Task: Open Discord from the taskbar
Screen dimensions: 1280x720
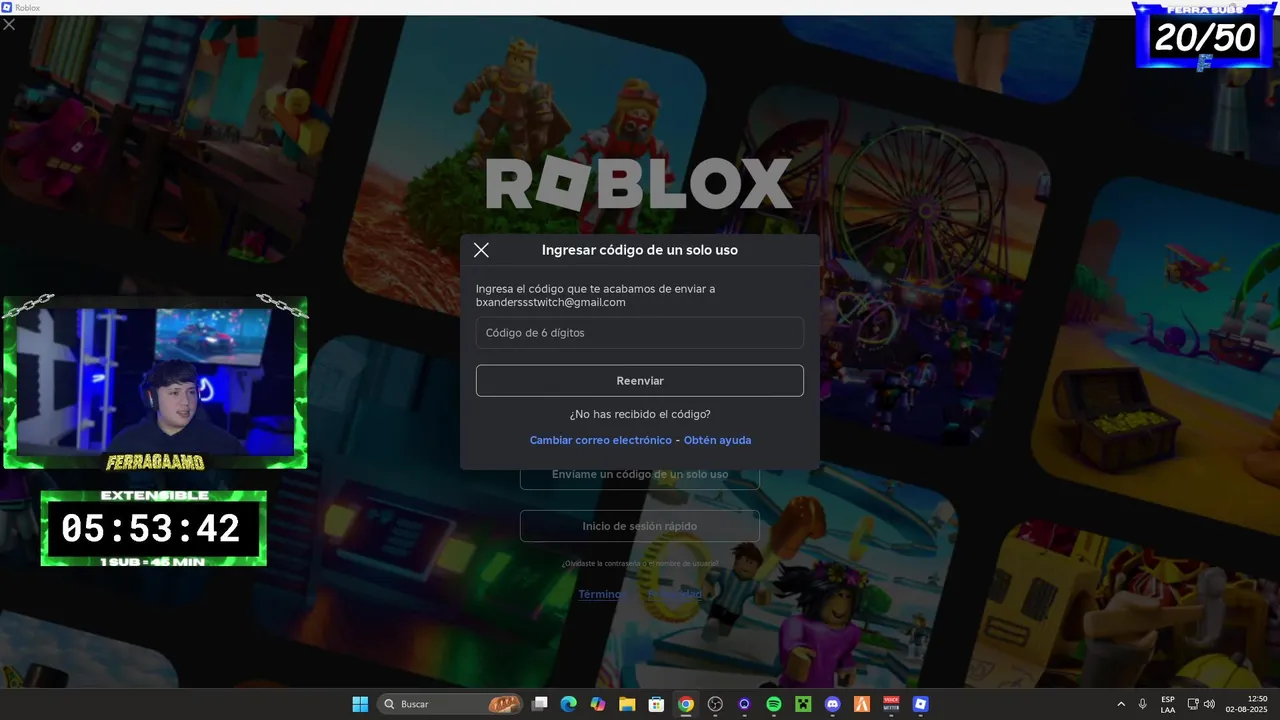Action: [832, 704]
